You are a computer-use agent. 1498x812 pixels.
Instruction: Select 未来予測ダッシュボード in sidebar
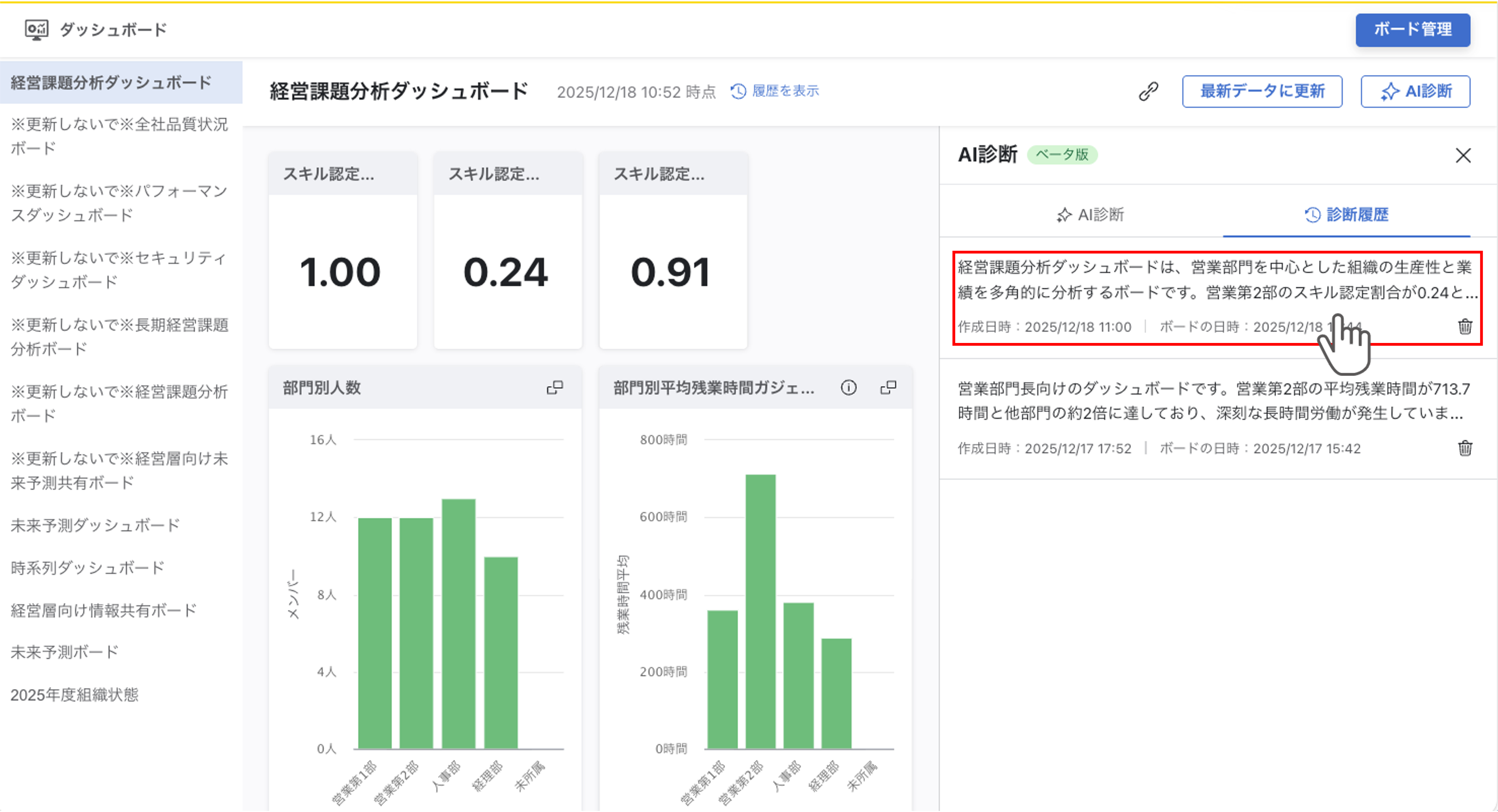click(95, 525)
